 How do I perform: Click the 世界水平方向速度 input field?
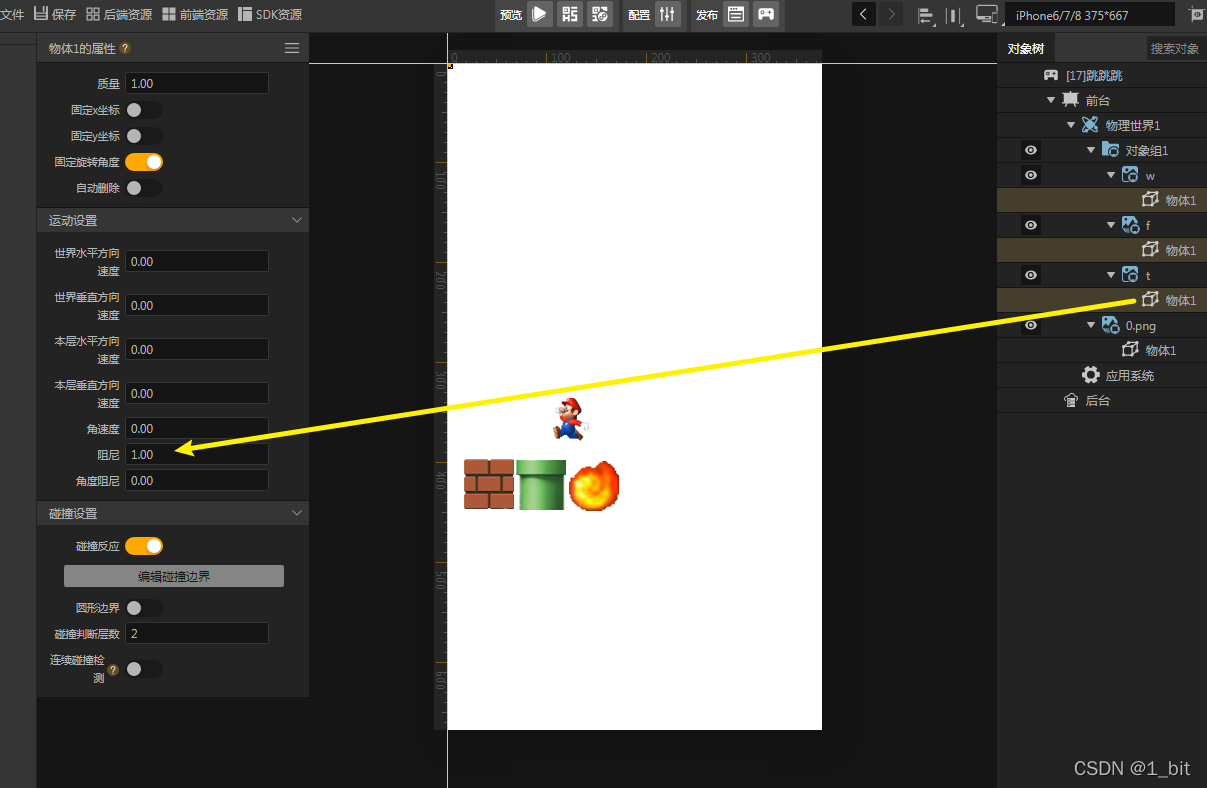(197, 261)
